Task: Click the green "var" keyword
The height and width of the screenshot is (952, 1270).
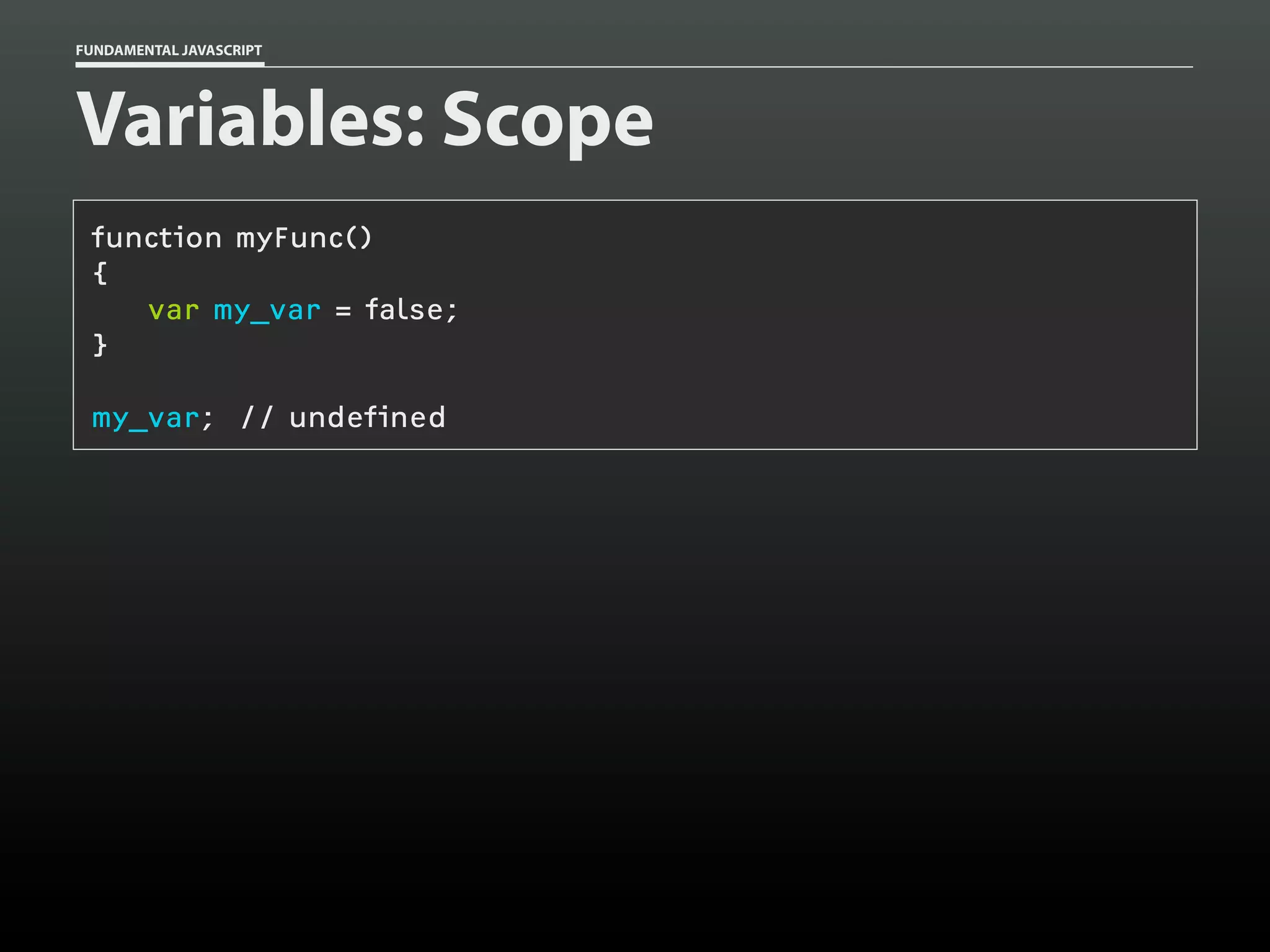Action: coord(174,310)
